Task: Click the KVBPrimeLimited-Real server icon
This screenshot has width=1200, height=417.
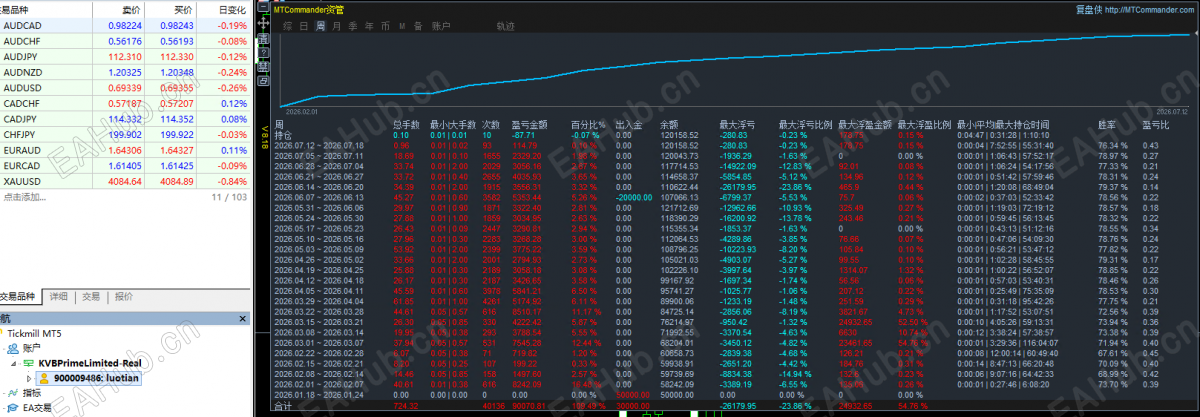Action: [28, 363]
